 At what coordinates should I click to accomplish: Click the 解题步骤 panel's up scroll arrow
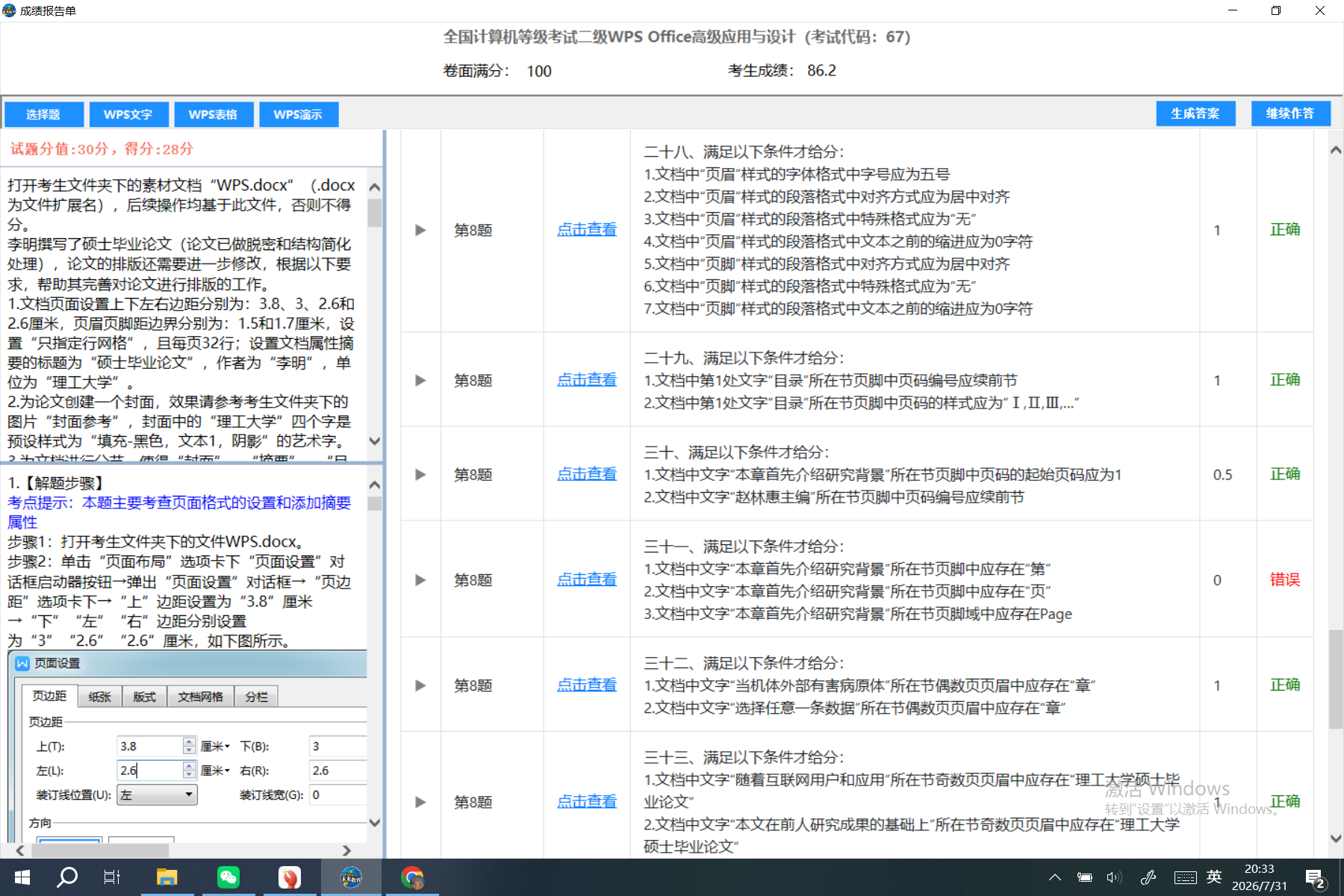[375, 485]
